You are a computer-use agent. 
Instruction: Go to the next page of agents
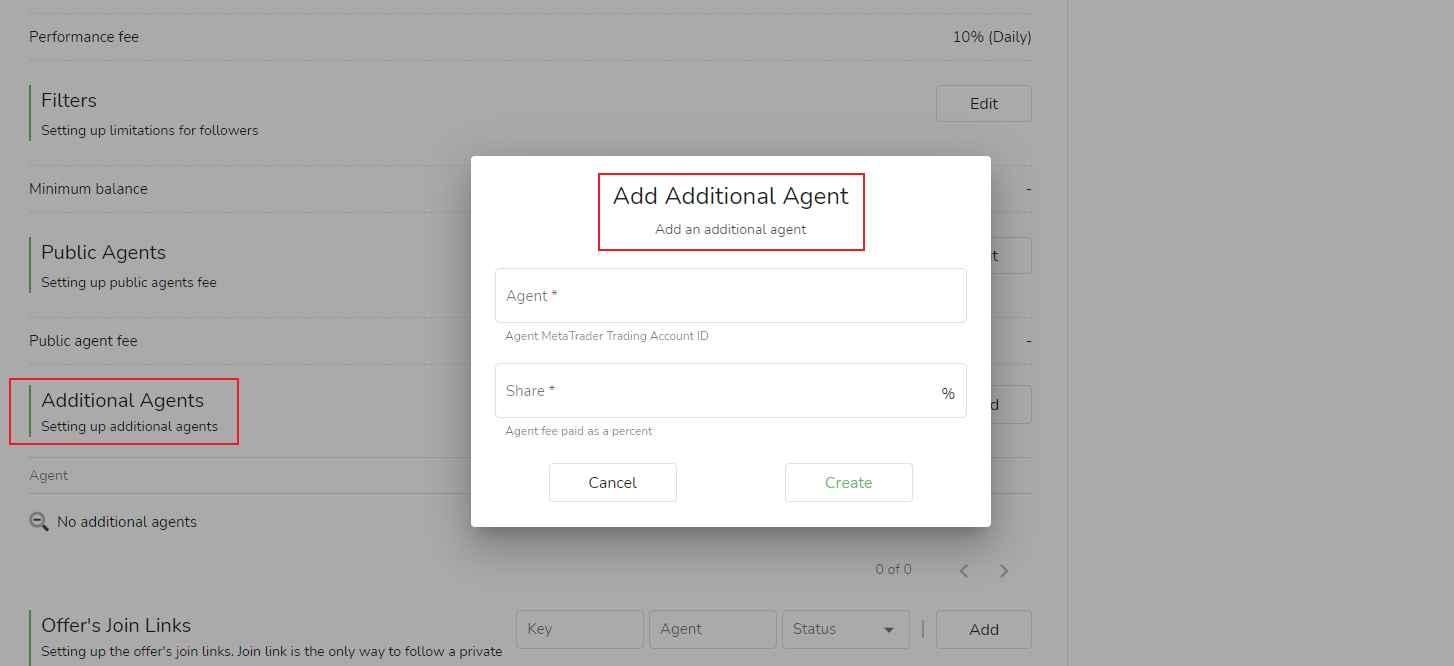pyautogui.click(x=1004, y=571)
